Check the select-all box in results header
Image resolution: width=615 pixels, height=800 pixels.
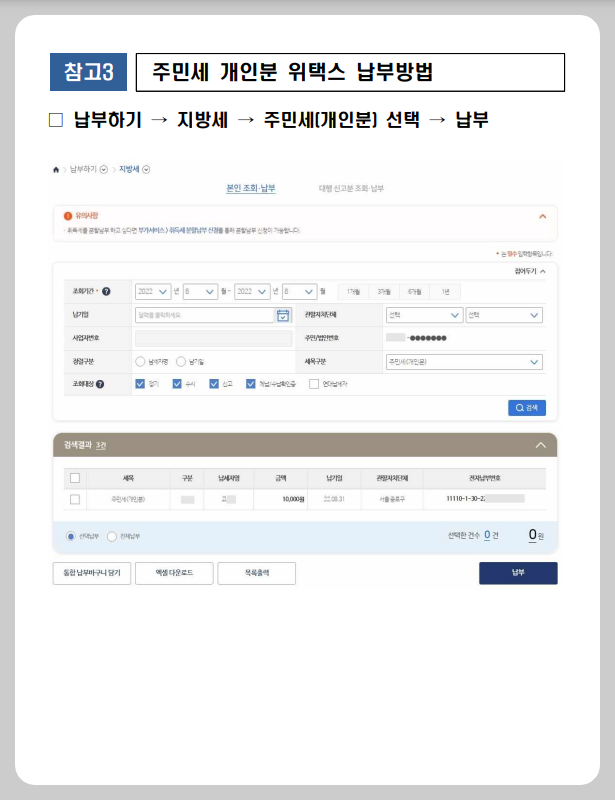tap(75, 478)
